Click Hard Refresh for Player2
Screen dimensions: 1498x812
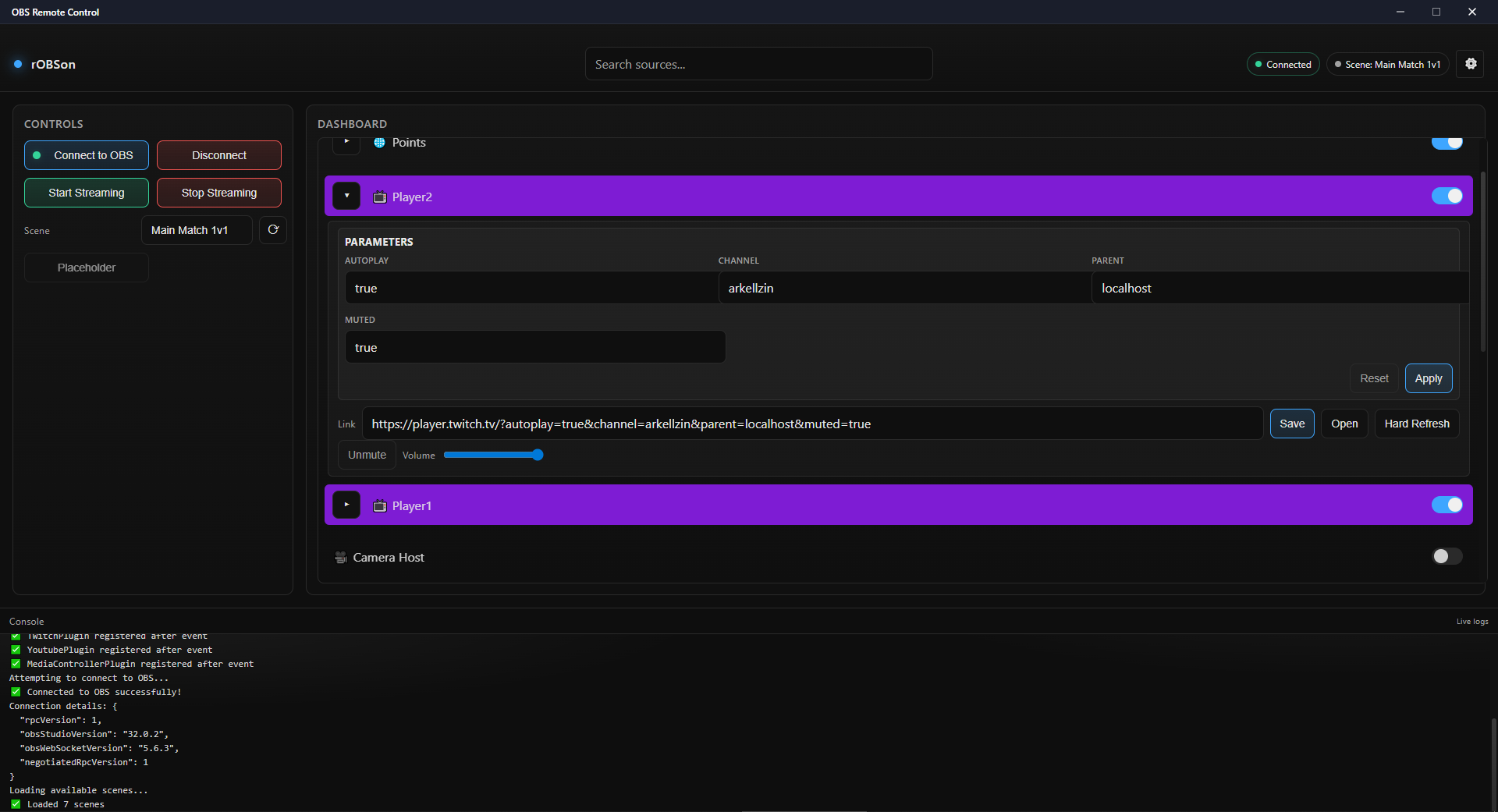(x=1416, y=424)
